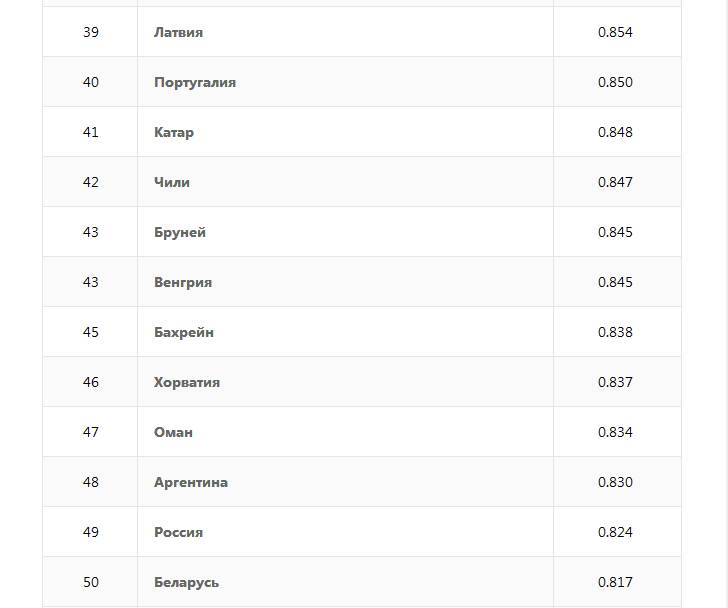The image size is (728, 608).
Task: Select rank number 47 beside Оман
Action: (91, 432)
